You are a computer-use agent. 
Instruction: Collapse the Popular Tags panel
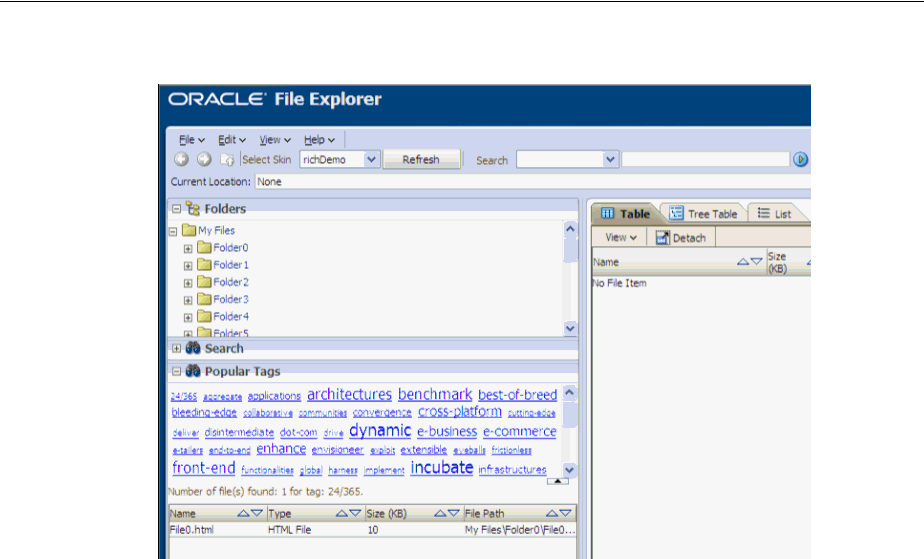[176, 371]
